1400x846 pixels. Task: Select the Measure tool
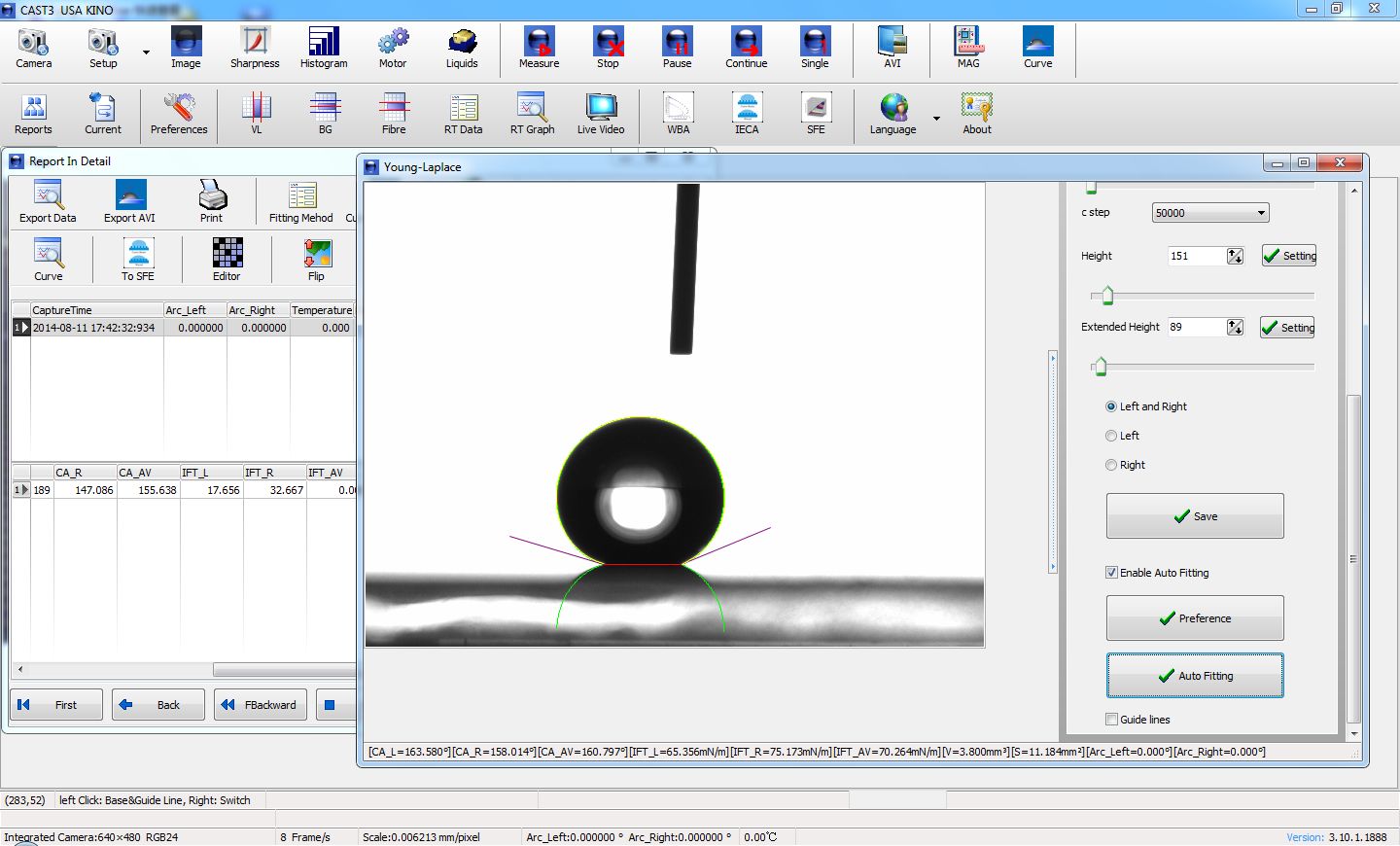pos(538,47)
